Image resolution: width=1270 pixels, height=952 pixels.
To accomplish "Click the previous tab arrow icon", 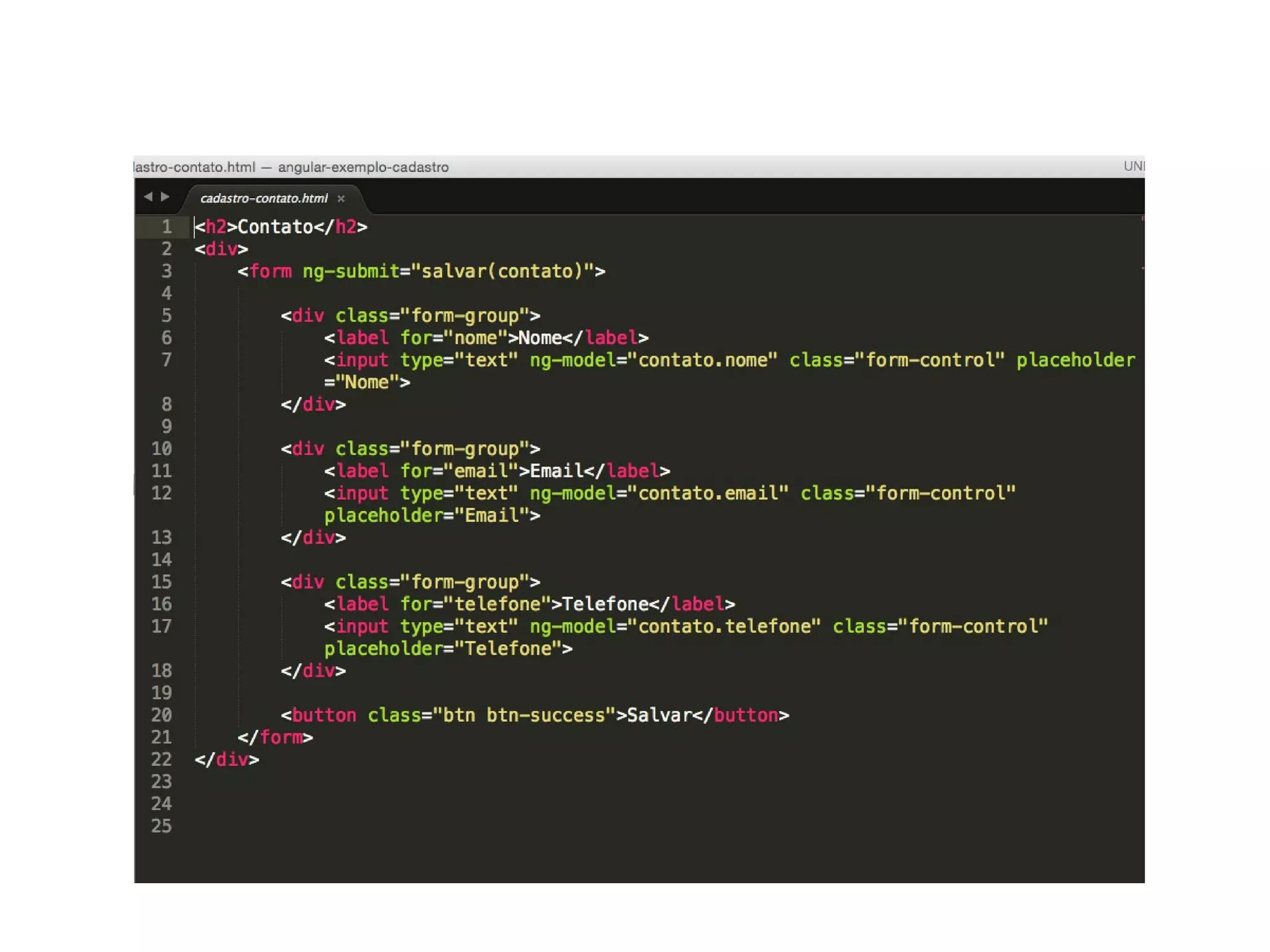I will pyautogui.click(x=148, y=197).
